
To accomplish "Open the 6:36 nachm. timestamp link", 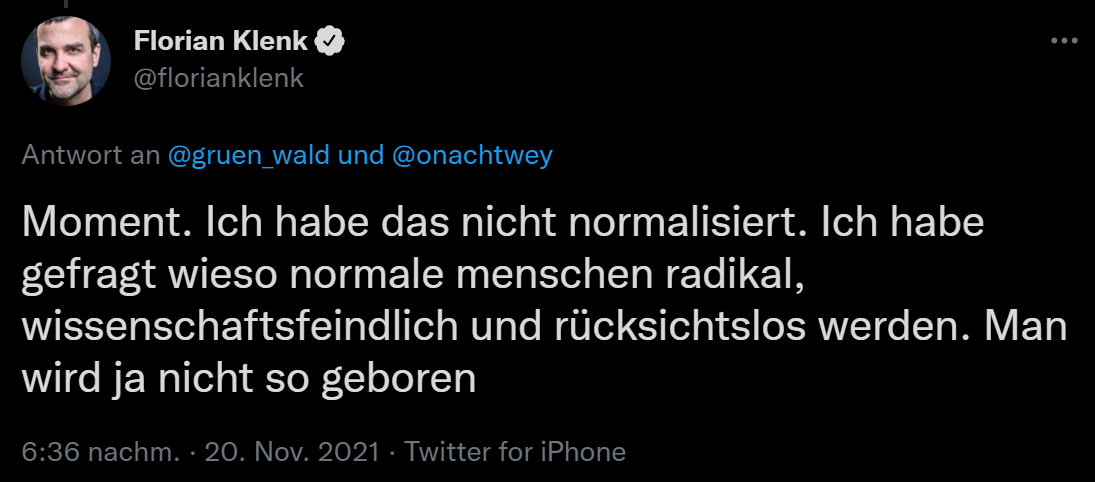I will click(101, 452).
